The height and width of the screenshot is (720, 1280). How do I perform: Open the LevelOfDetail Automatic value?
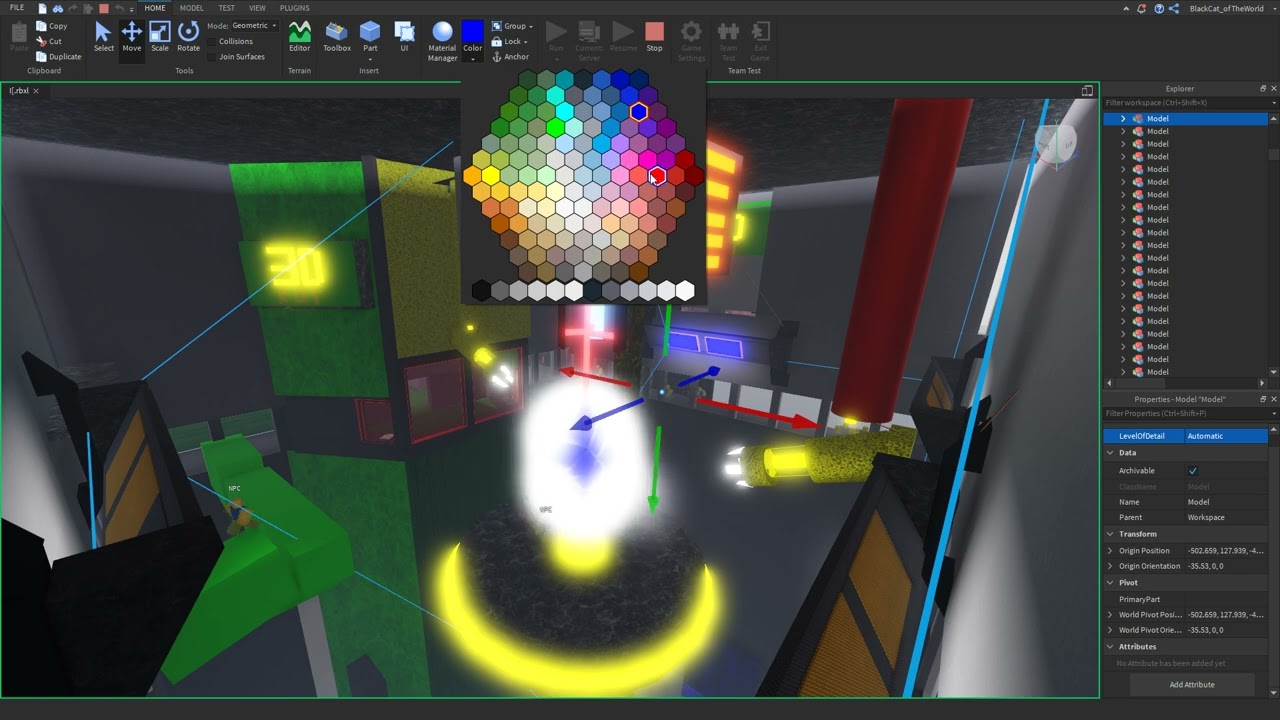[x=1226, y=436]
